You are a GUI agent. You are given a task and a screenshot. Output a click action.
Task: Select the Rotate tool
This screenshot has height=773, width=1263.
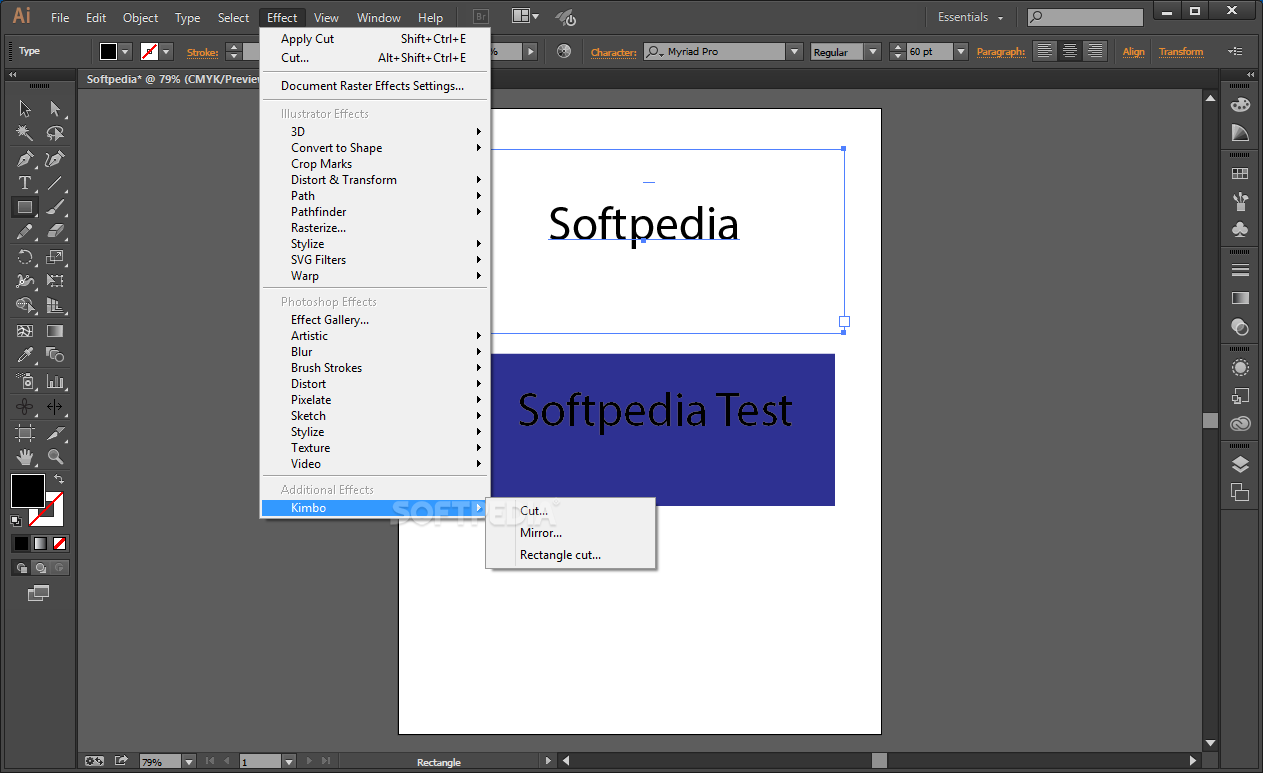(25, 257)
